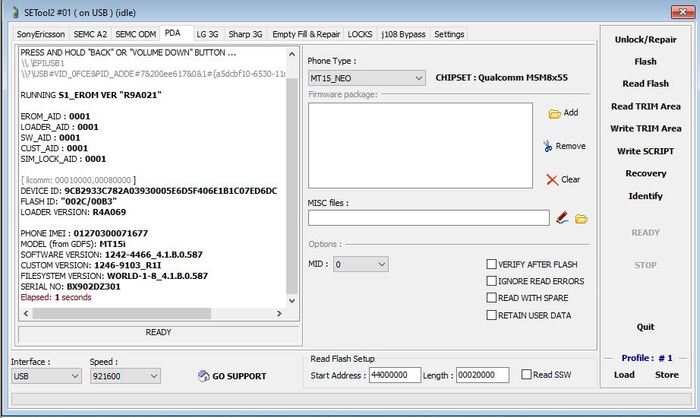Switch to the SonyEricsson tab
The image size is (700, 418).
pyautogui.click(x=41, y=34)
